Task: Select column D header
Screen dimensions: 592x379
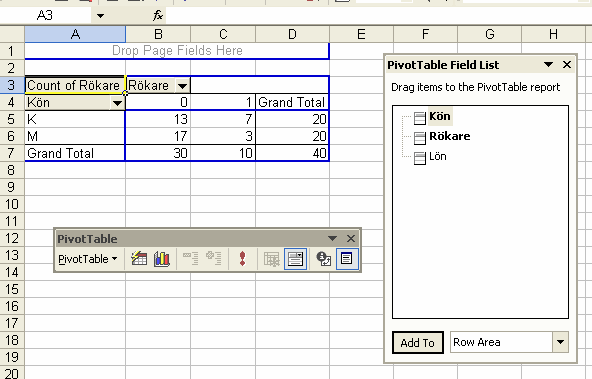Action: (x=292, y=34)
